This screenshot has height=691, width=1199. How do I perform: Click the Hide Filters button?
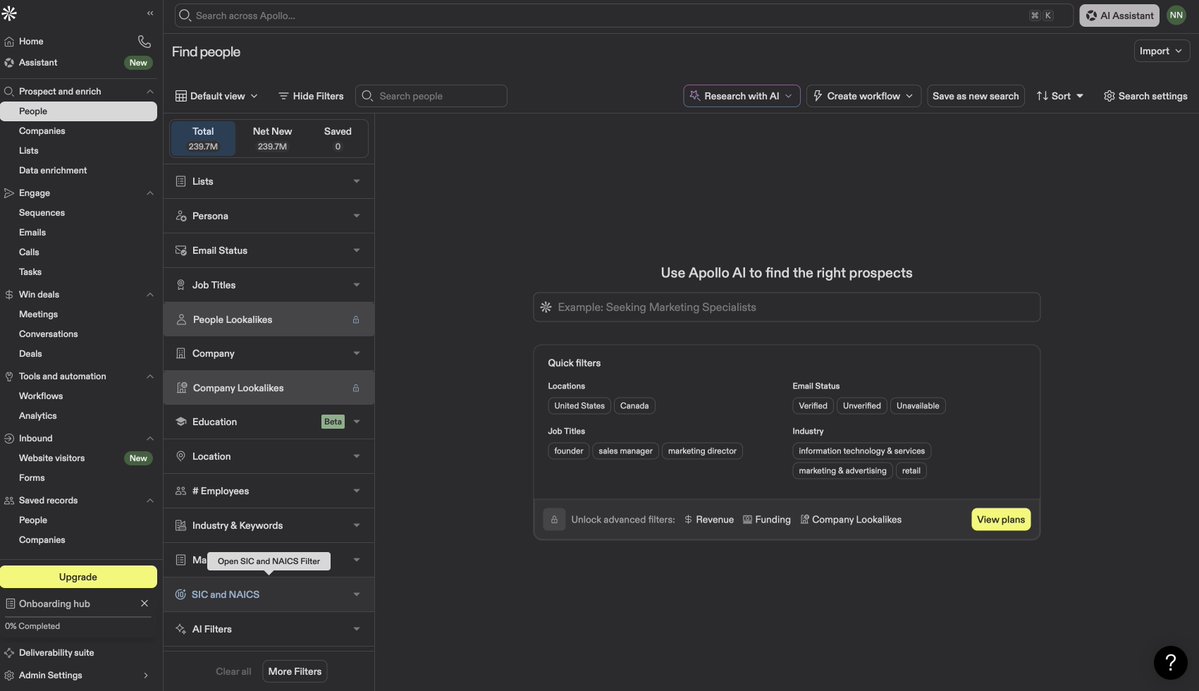310,96
